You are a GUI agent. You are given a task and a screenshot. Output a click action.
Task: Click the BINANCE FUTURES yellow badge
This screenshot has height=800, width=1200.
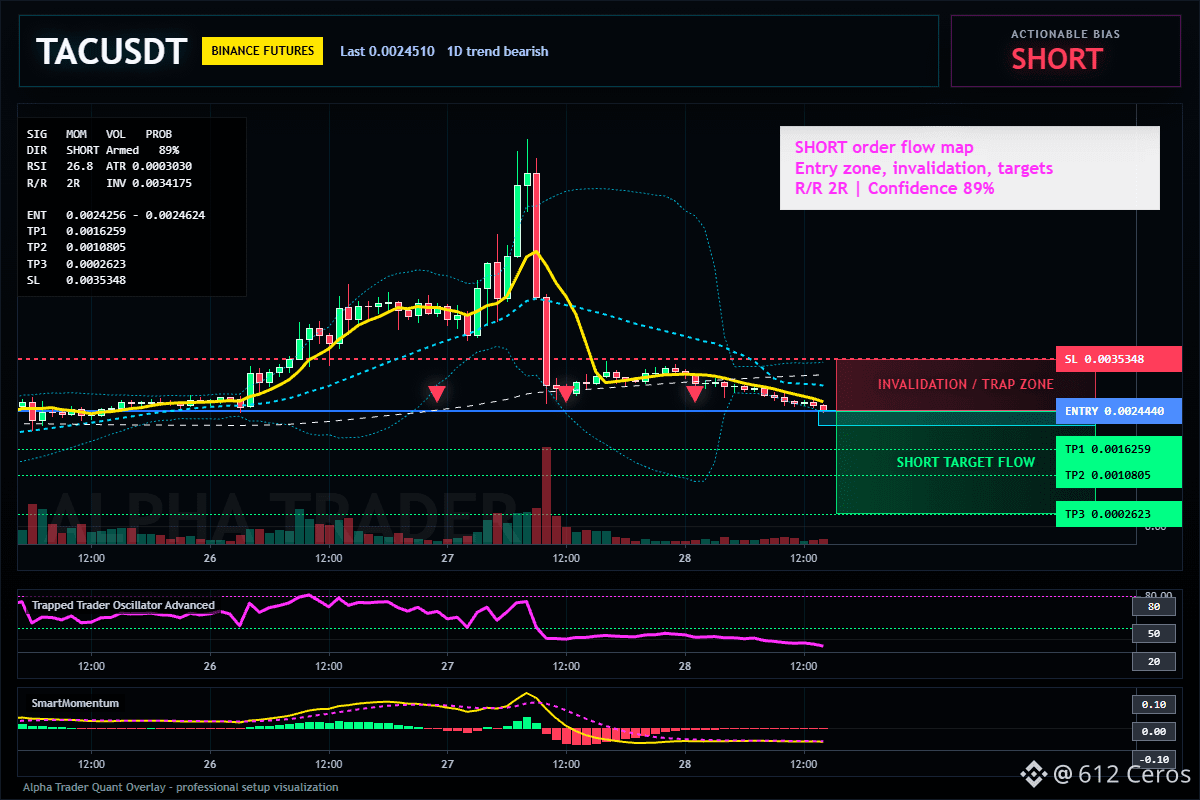pyautogui.click(x=262, y=51)
